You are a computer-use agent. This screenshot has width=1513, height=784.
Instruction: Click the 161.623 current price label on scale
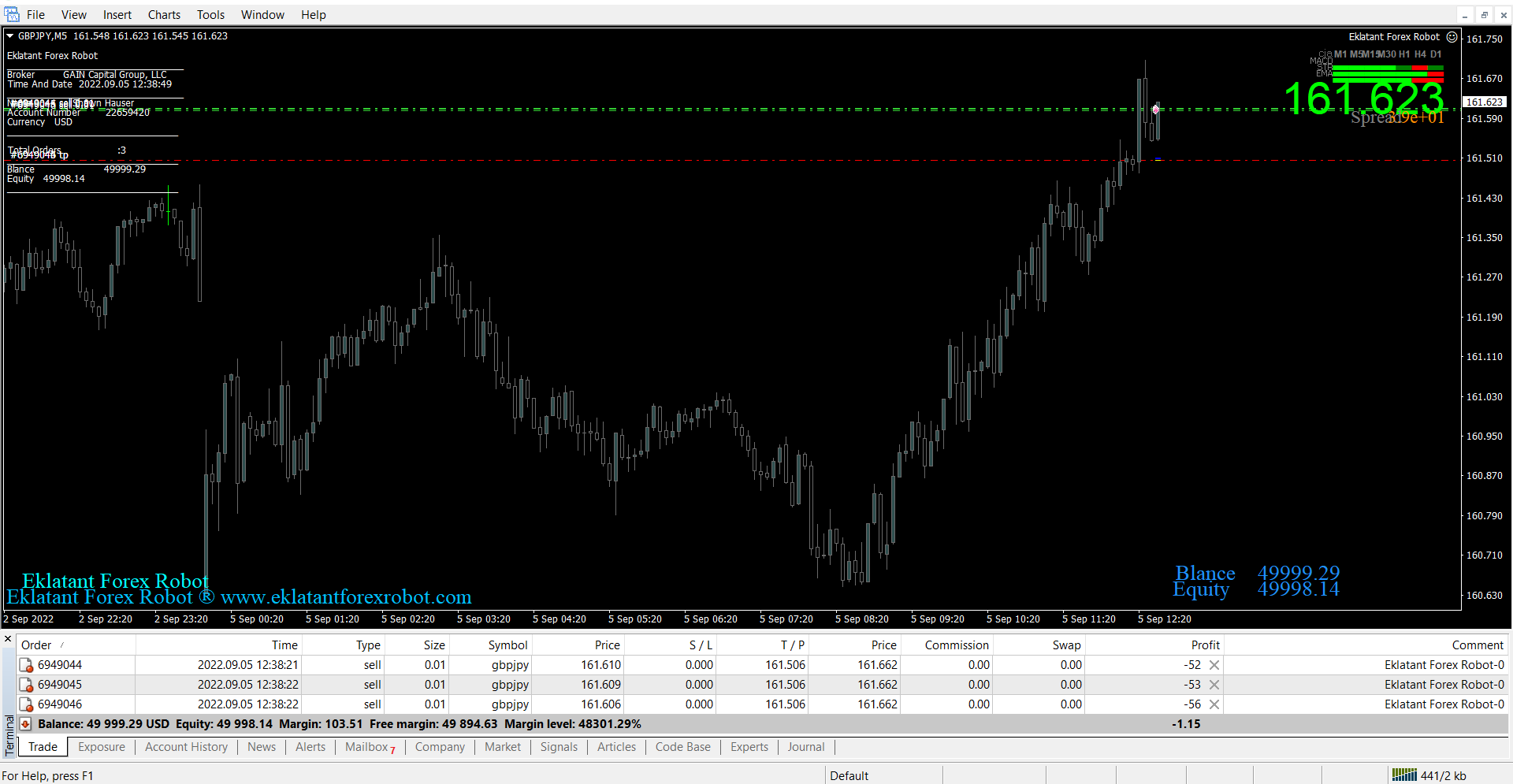1485,102
